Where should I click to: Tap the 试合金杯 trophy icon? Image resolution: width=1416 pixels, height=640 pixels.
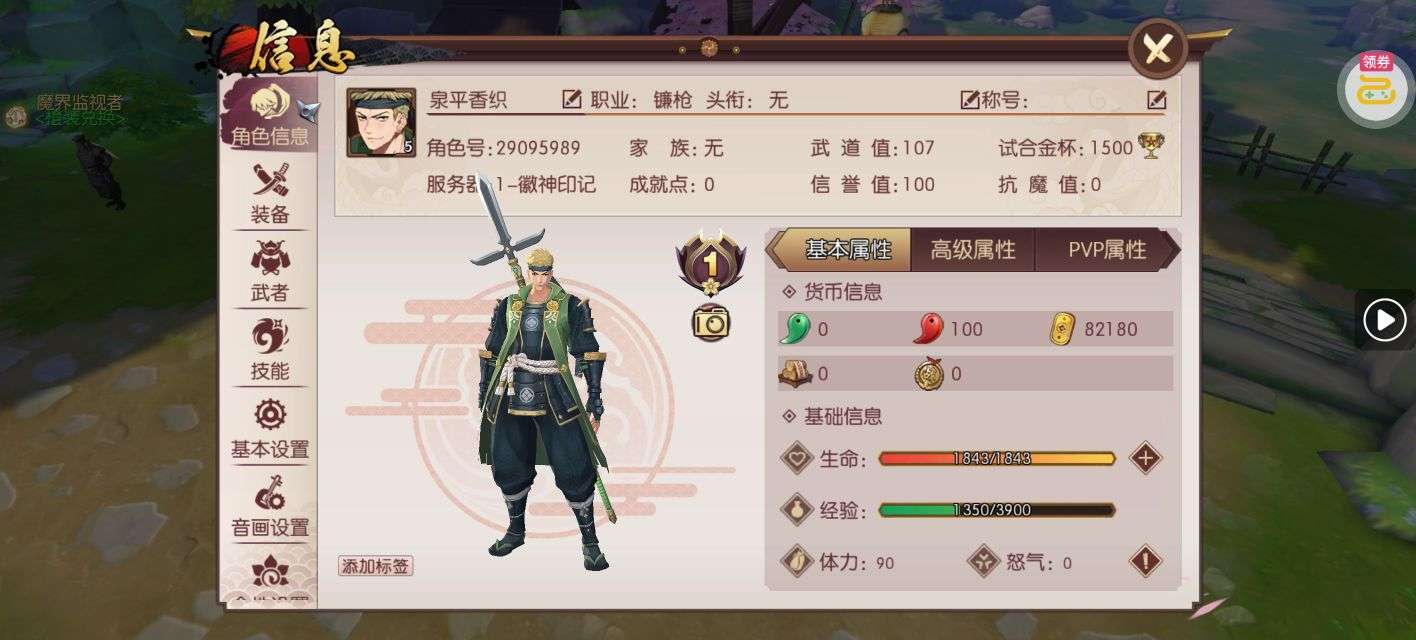point(1151,147)
